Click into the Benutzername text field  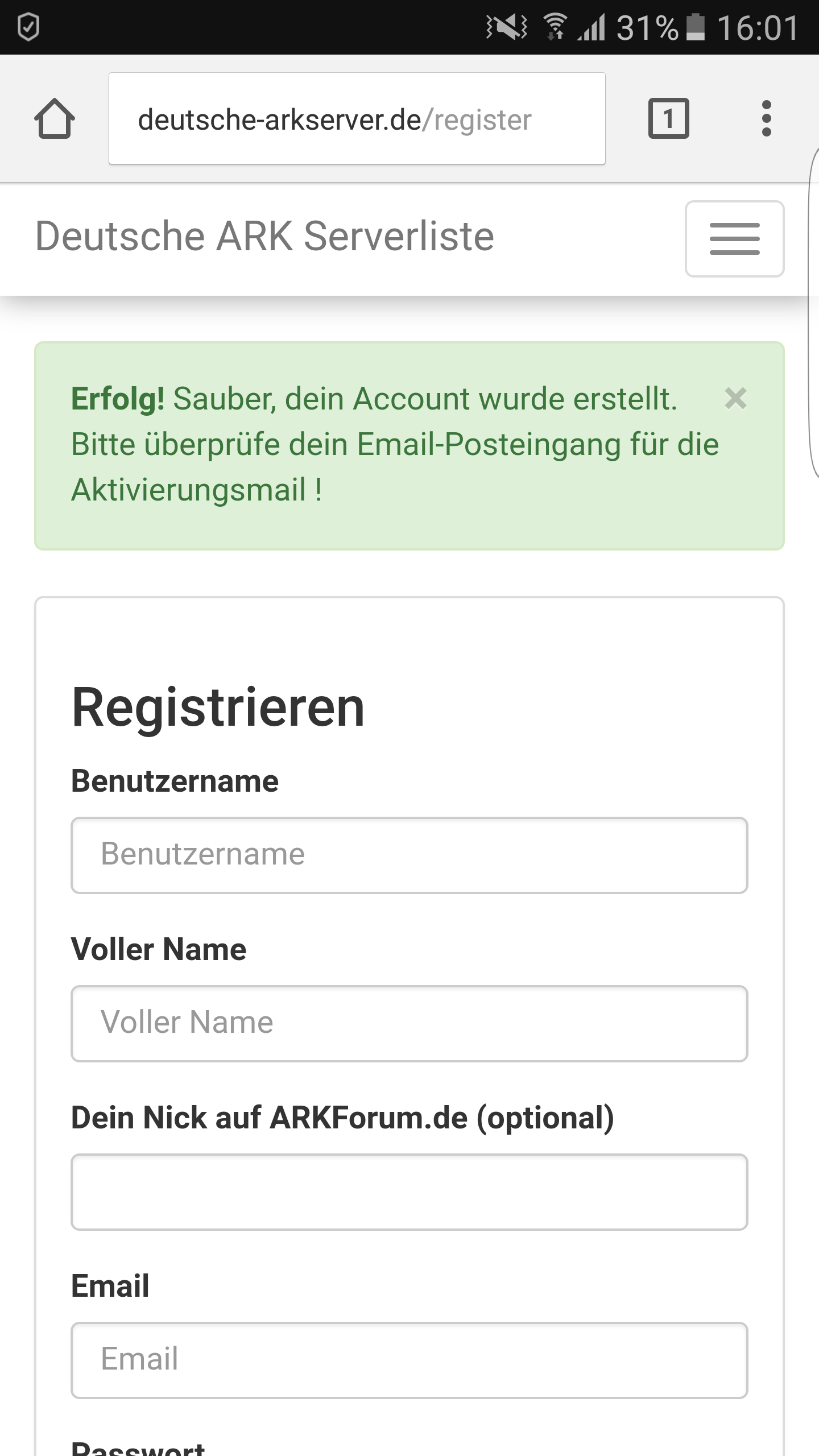tap(409, 855)
